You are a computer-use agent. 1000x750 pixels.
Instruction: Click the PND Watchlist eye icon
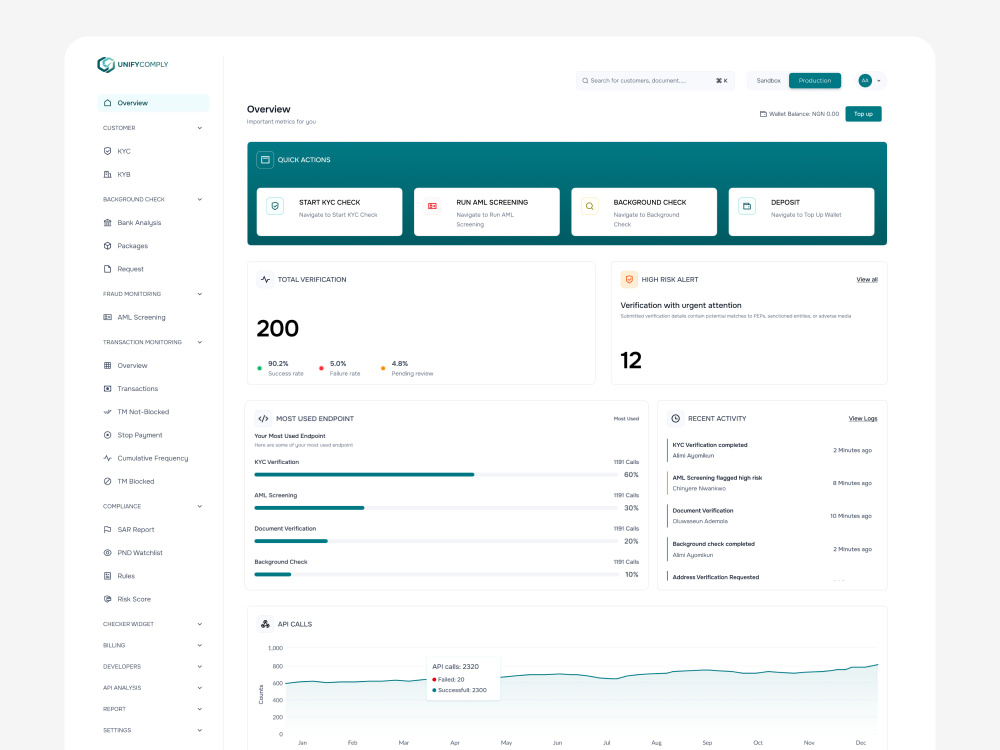(x=107, y=553)
